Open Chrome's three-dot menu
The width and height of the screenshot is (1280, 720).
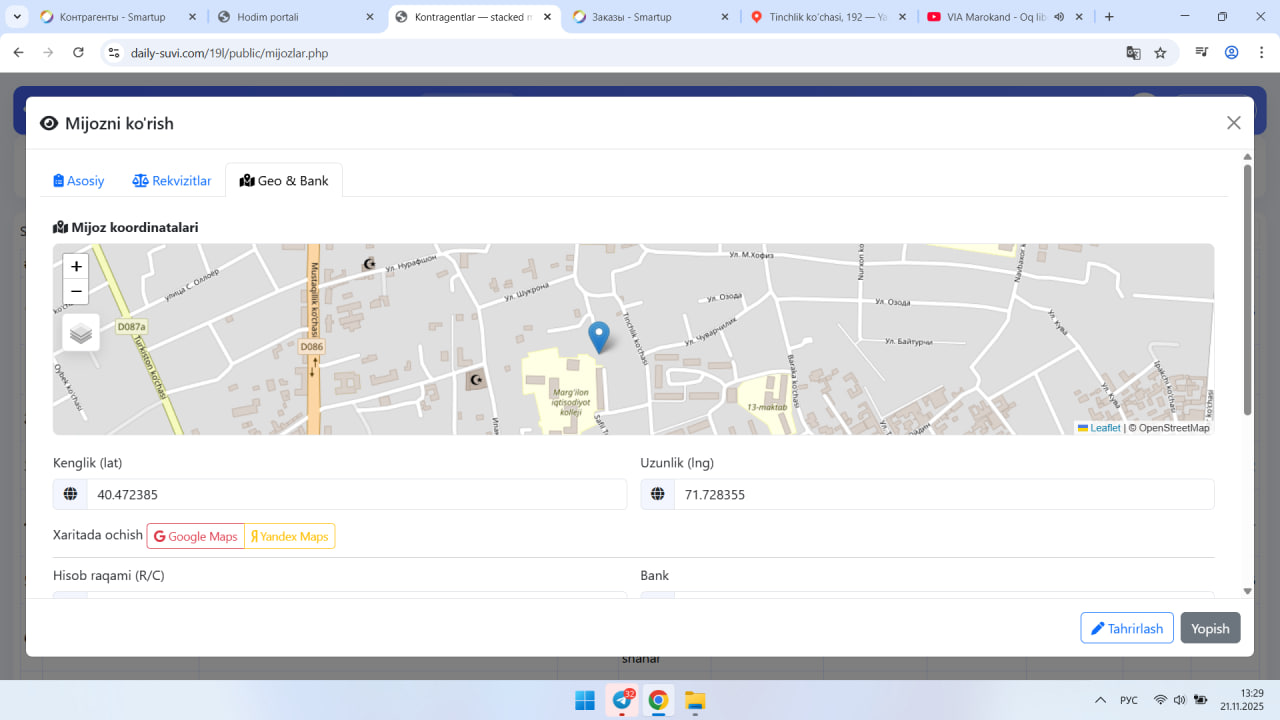point(1260,53)
